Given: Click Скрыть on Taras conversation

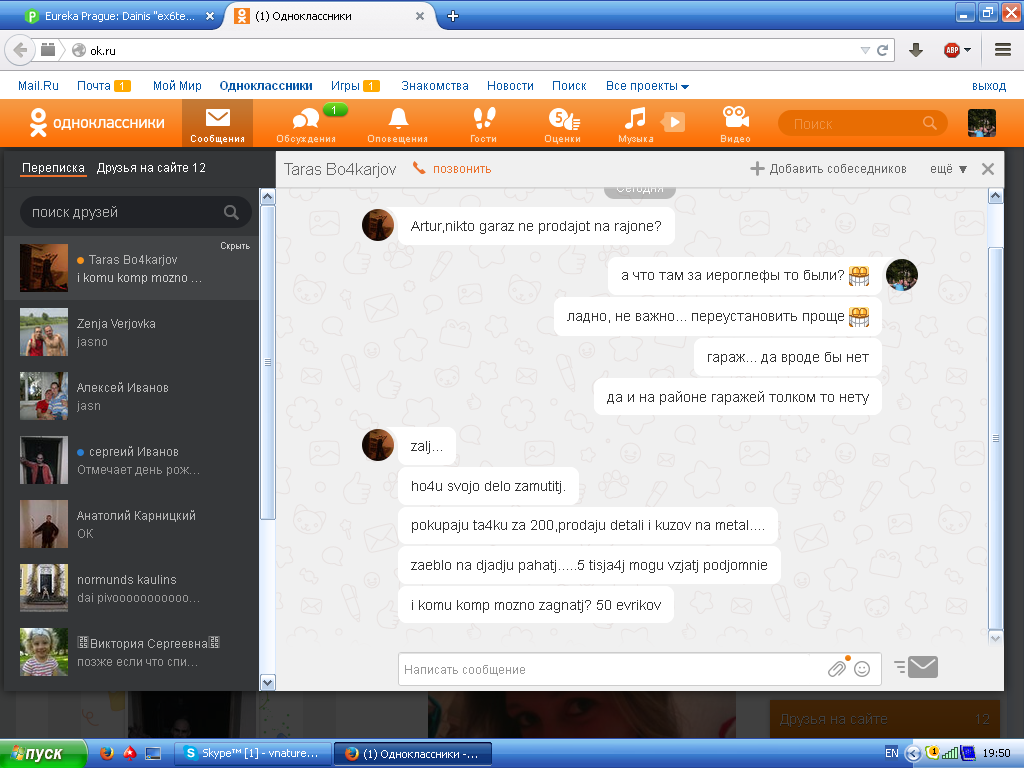Looking at the screenshot, I should tap(235, 246).
